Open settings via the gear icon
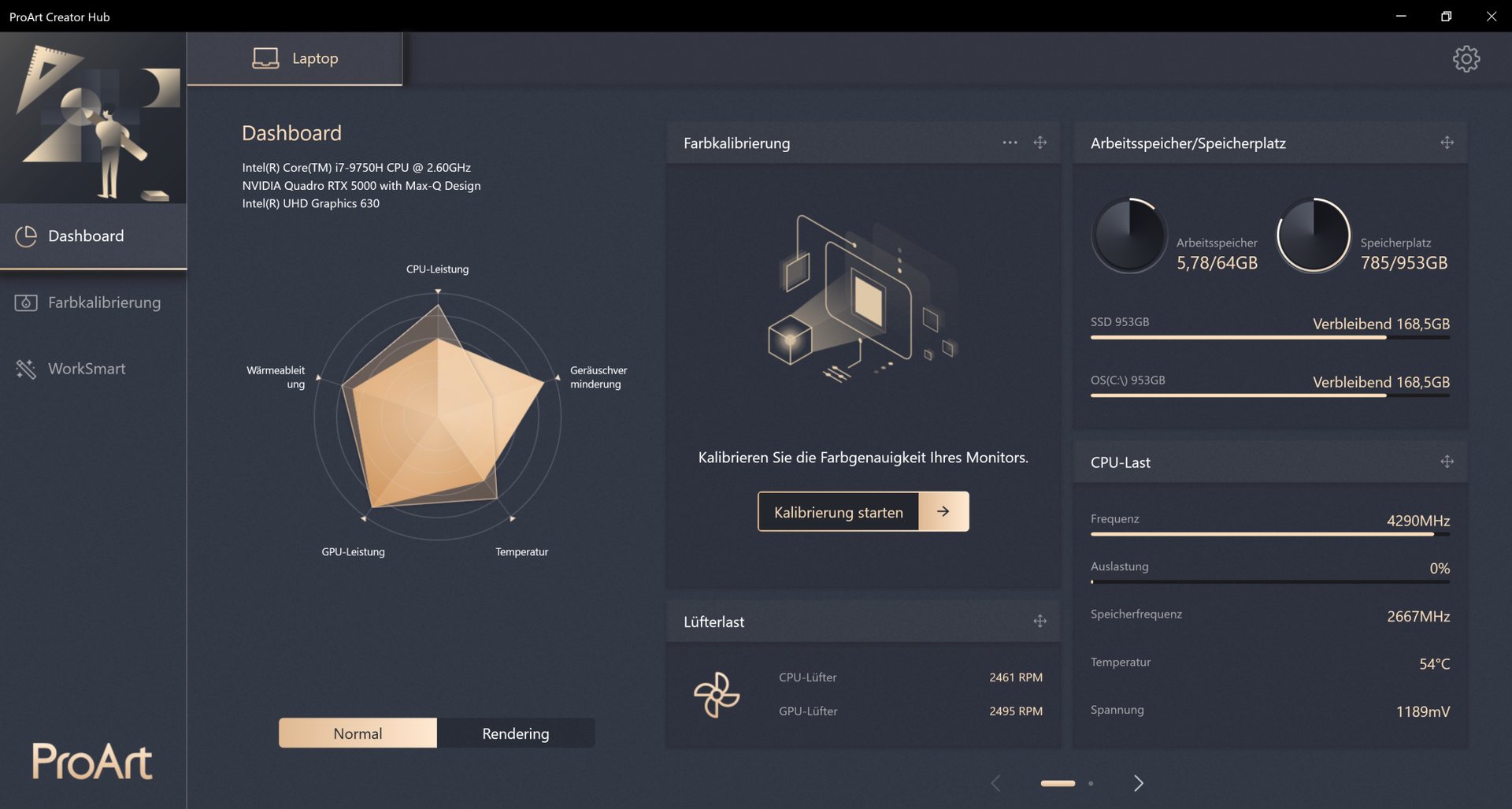Viewport: 1512px width, 809px height. pos(1466,59)
